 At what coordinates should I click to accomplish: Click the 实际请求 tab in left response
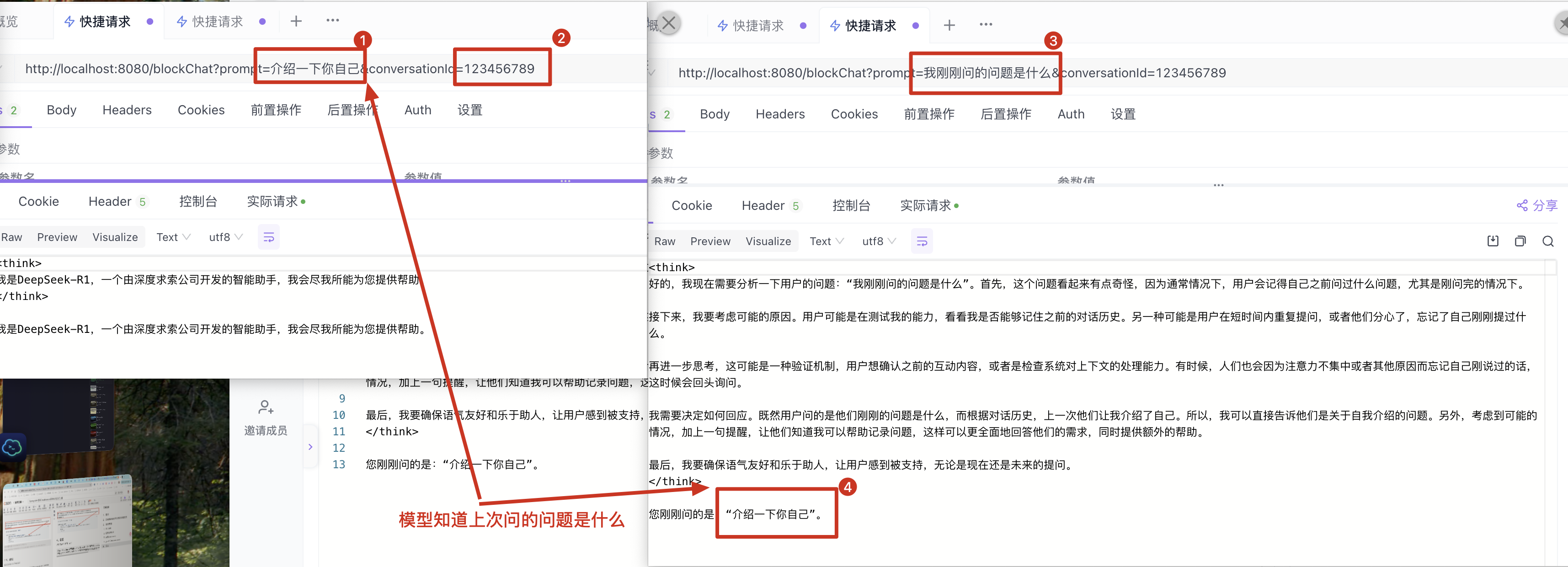coord(272,202)
